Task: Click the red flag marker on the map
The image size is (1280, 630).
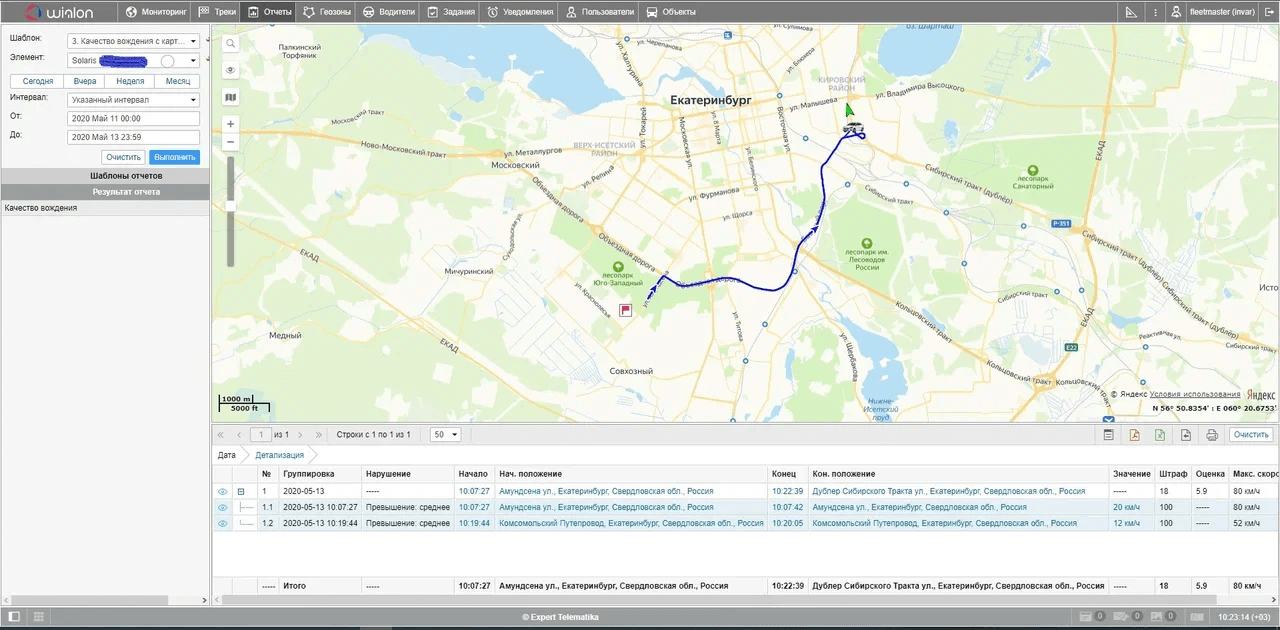Action: tap(625, 310)
